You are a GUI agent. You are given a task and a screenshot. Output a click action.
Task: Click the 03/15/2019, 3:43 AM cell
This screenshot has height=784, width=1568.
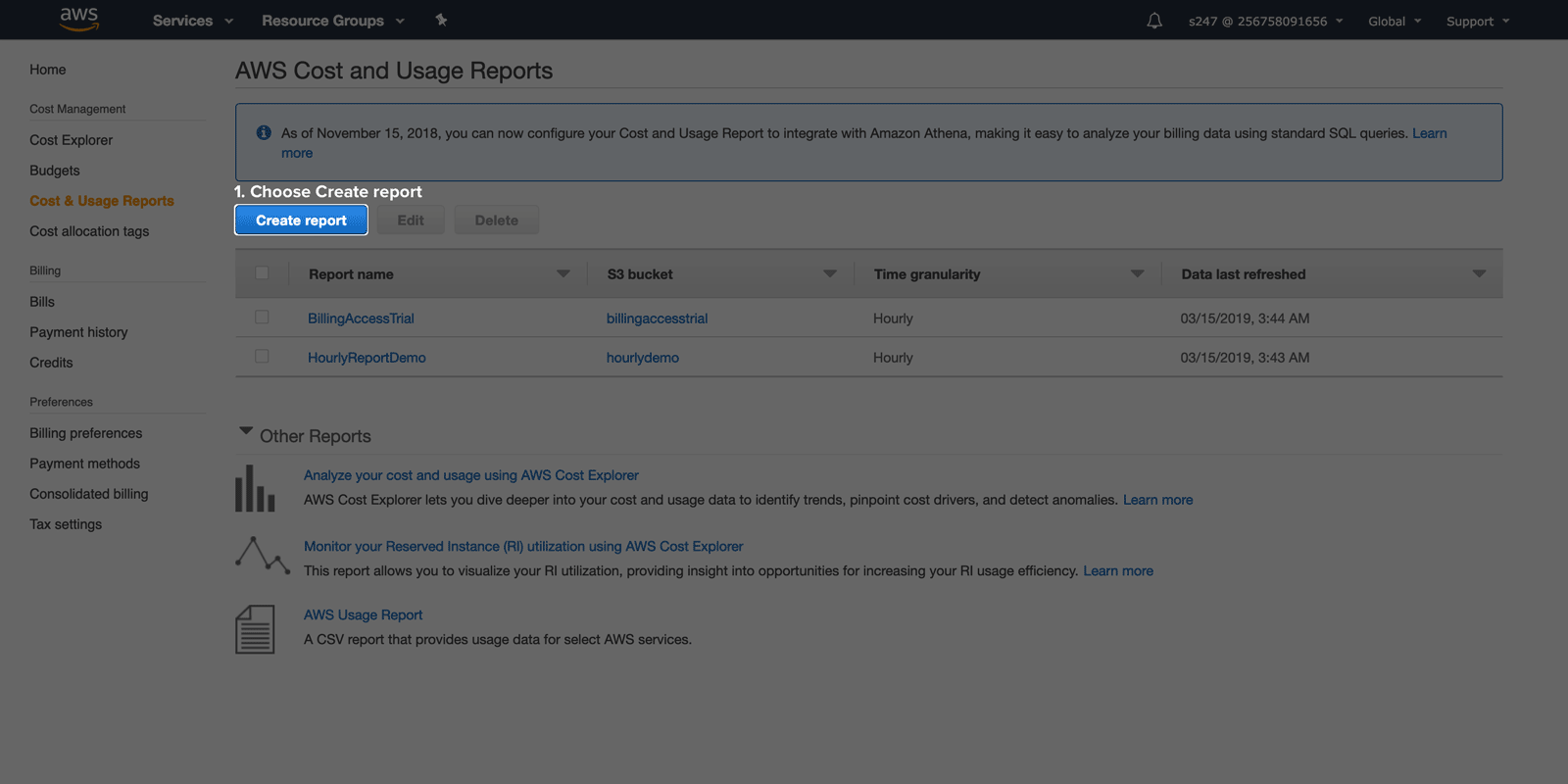[x=1245, y=358]
